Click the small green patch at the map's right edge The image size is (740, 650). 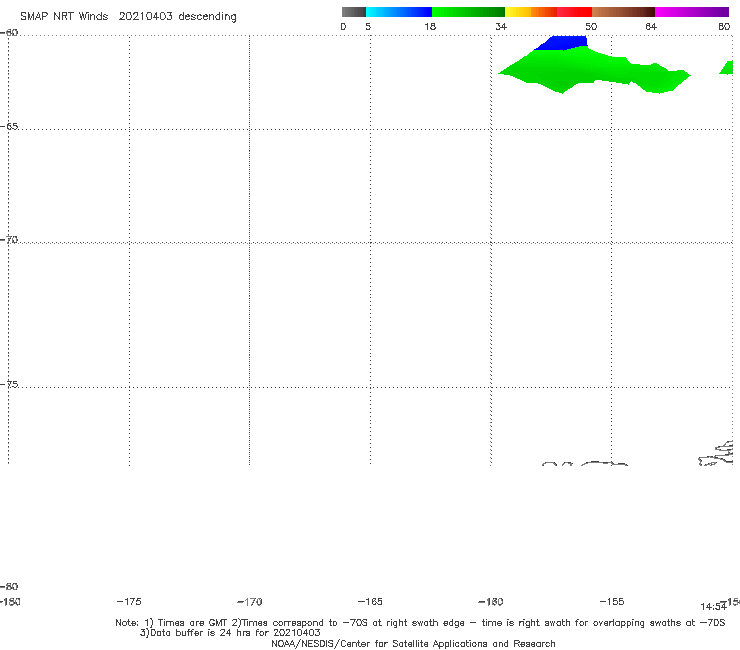727,68
